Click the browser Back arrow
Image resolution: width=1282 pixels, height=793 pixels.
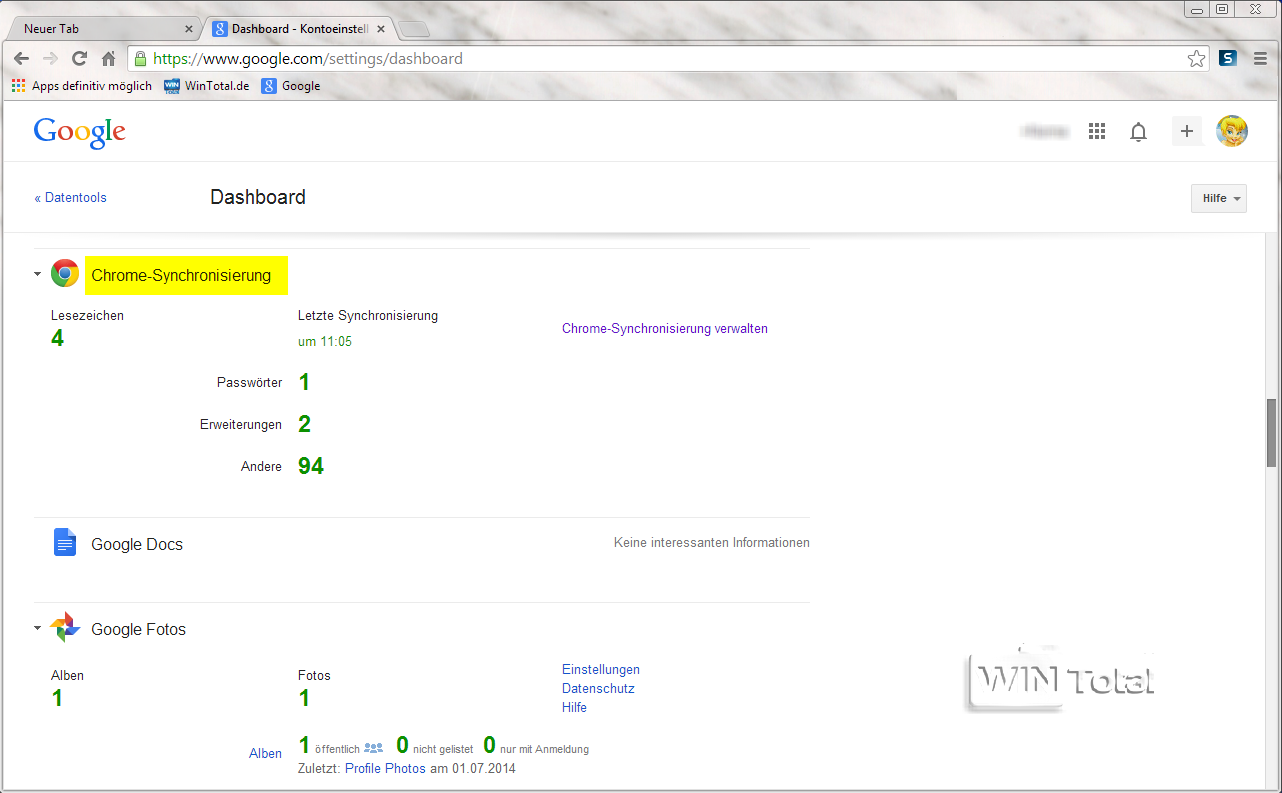[21, 59]
